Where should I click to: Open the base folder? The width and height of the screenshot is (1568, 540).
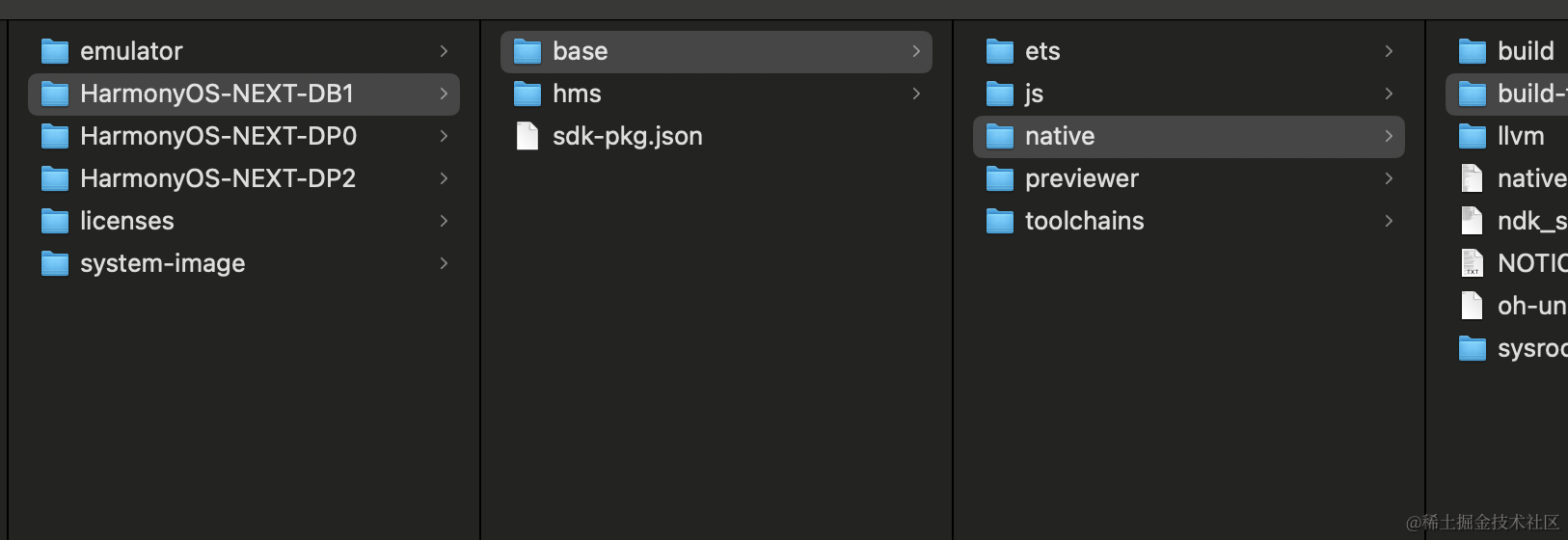(x=581, y=51)
